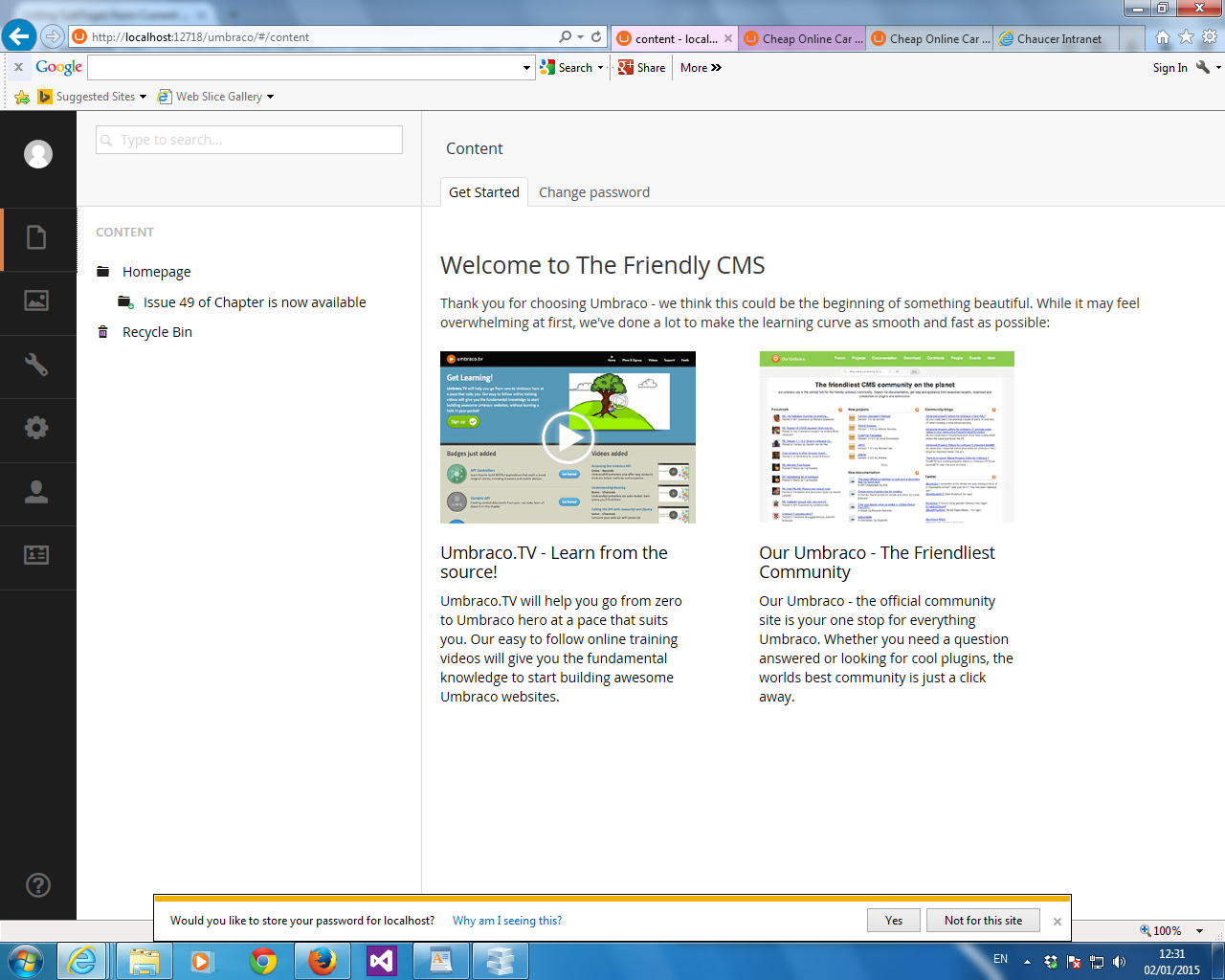Screen dimensions: 1225x980
Task: Open Windows Explorer folder on taskbar
Action: [x=144, y=961]
